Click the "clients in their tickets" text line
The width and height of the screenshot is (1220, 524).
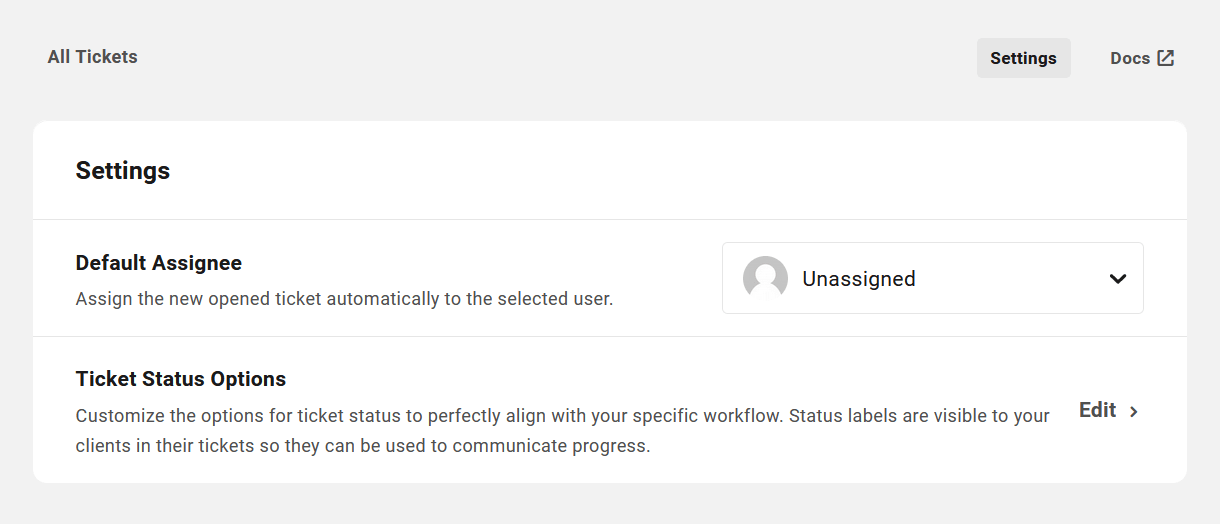pos(362,446)
